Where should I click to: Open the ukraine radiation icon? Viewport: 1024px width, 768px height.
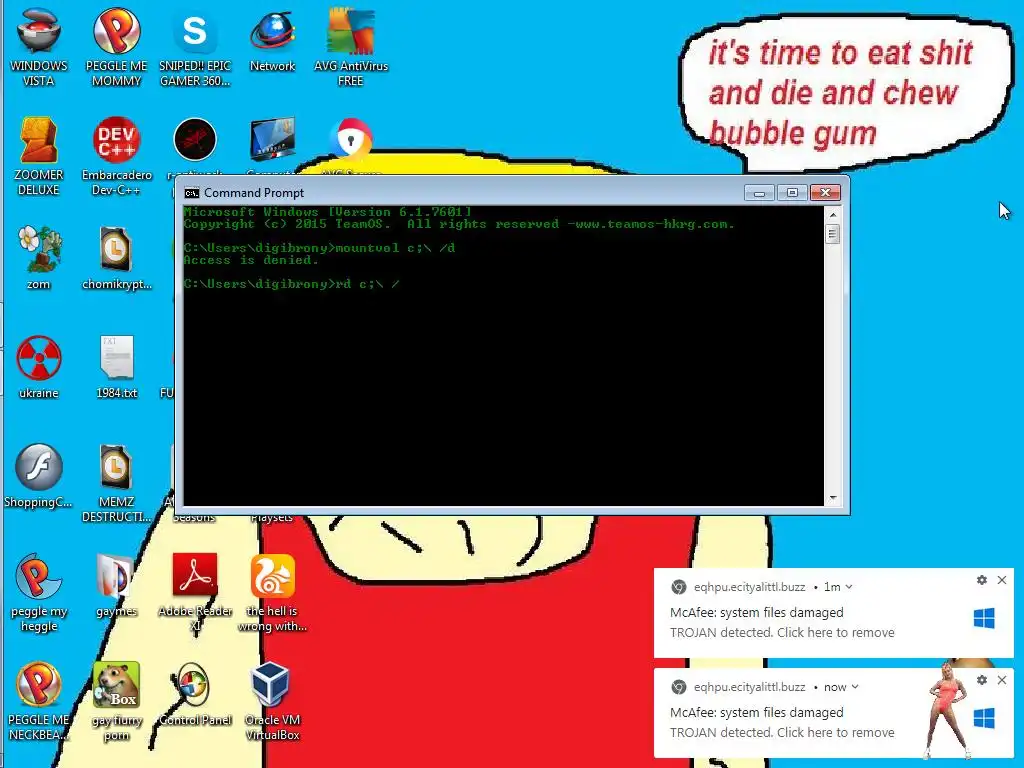point(39,367)
